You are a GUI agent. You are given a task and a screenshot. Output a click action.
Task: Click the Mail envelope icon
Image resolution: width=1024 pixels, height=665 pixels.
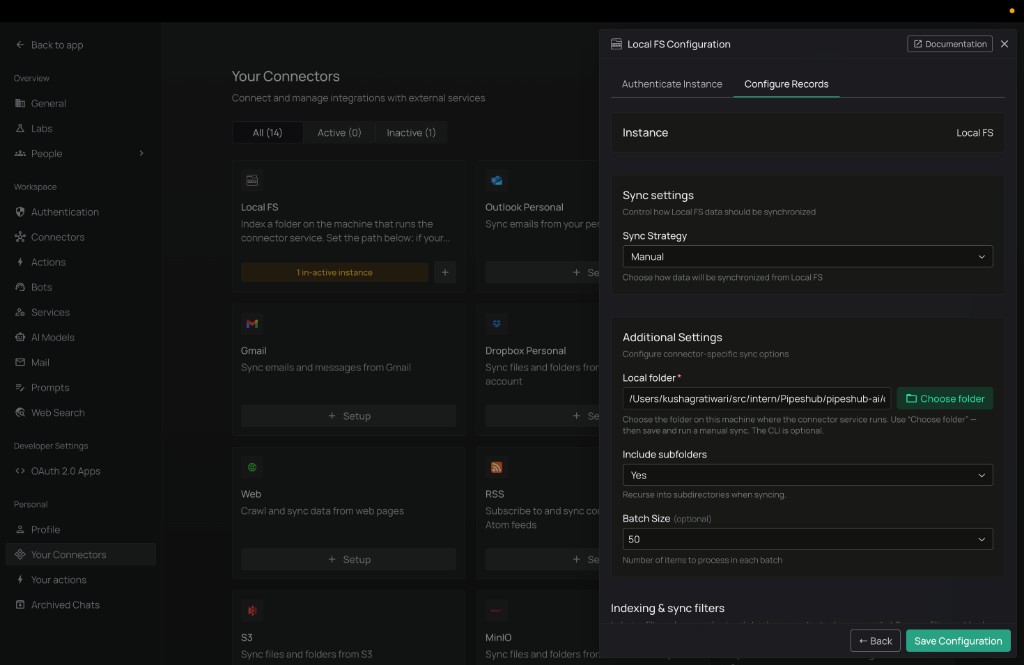coord(20,362)
